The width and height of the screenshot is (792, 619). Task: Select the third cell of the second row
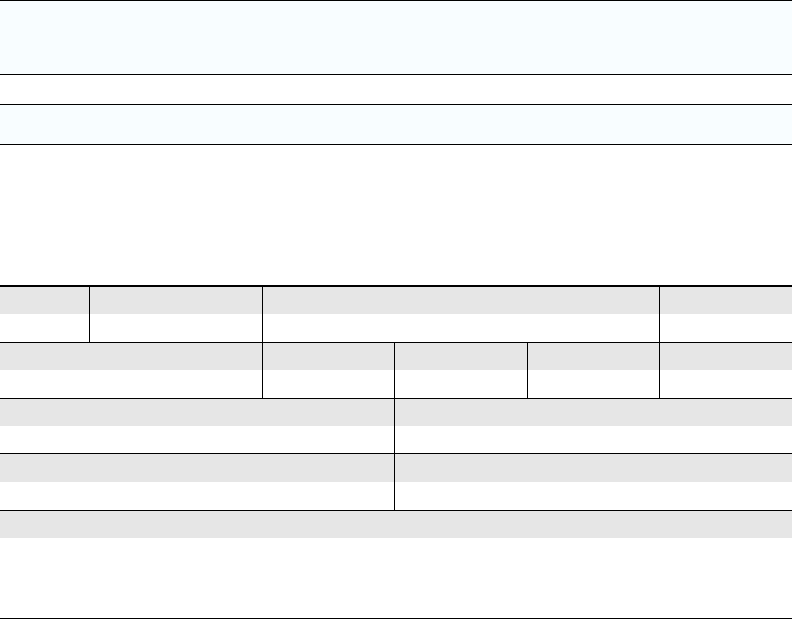coord(461,370)
